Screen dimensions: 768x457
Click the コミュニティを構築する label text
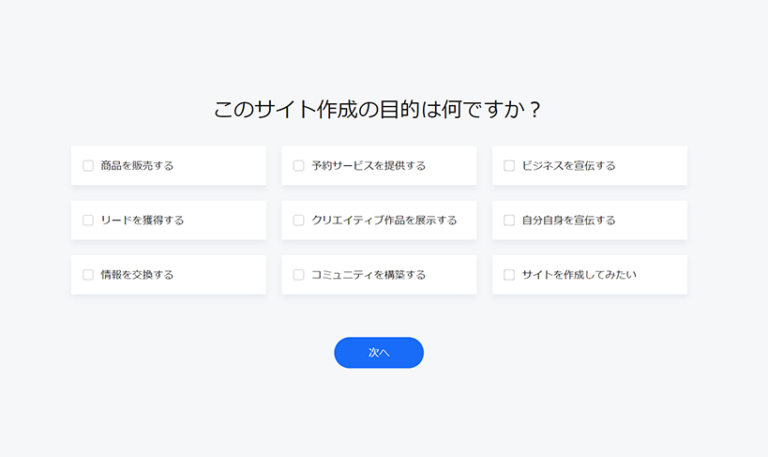tap(368, 274)
